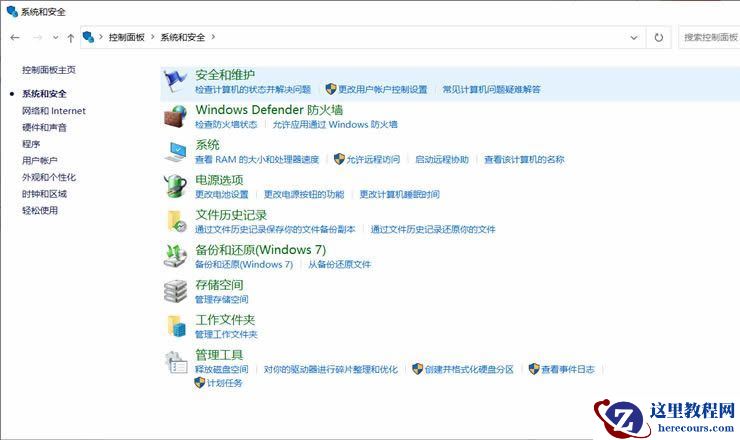Open the 电源选项 heading
The height and width of the screenshot is (440, 740).
click(219, 180)
